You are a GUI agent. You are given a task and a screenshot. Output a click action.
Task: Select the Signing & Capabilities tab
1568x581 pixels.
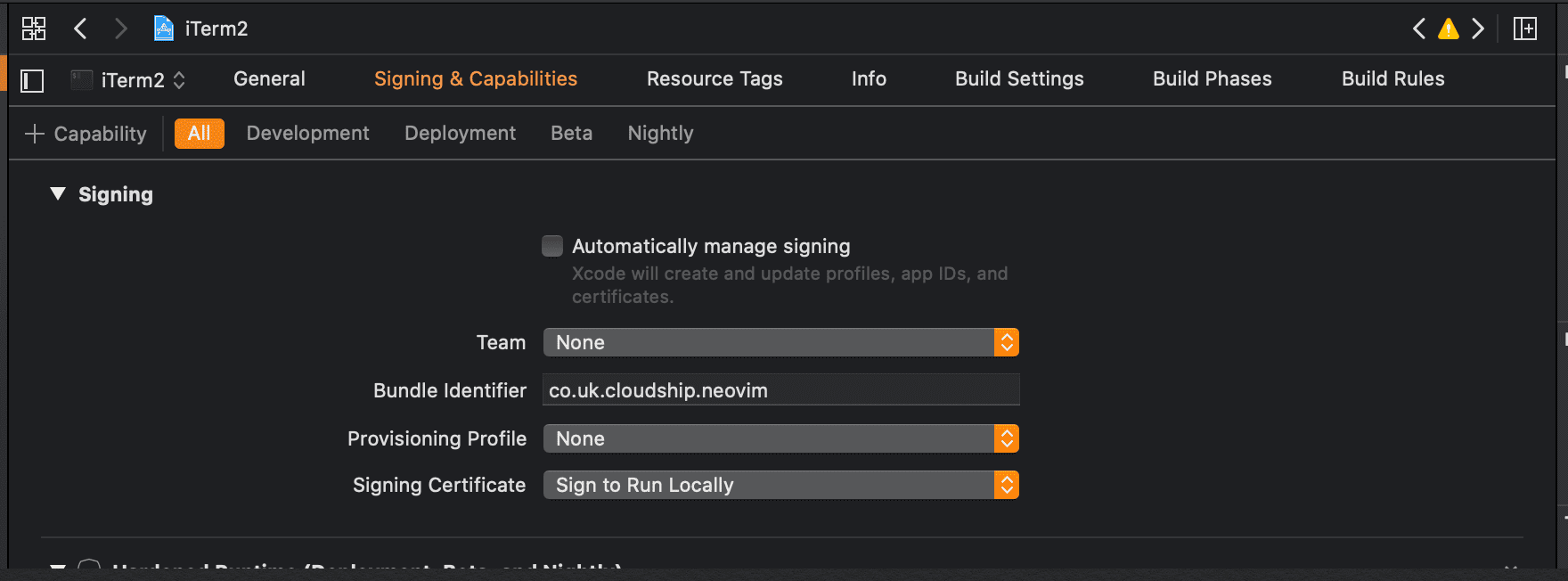(476, 79)
